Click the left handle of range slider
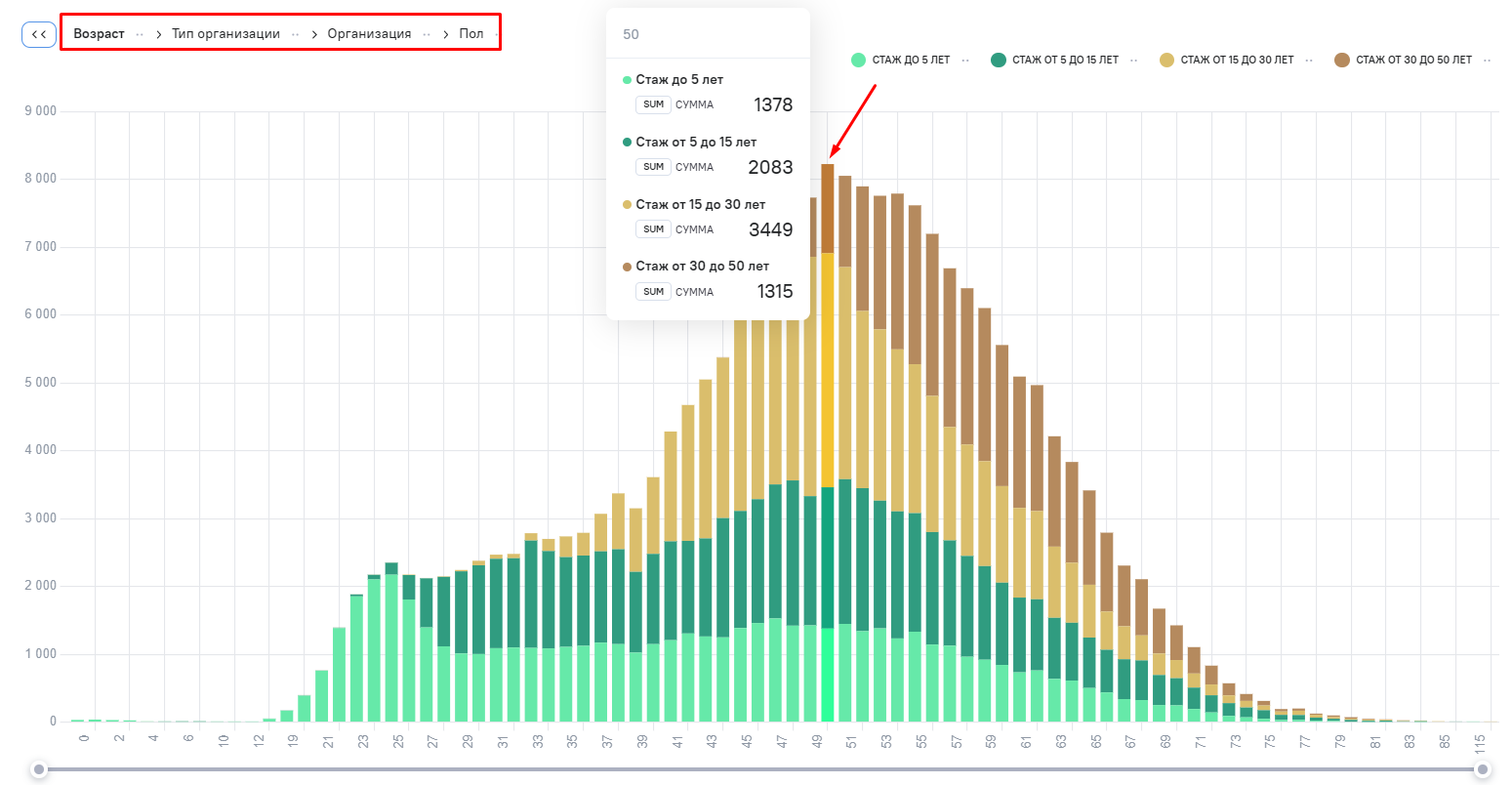The height and width of the screenshot is (785, 1512). point(39,769)
